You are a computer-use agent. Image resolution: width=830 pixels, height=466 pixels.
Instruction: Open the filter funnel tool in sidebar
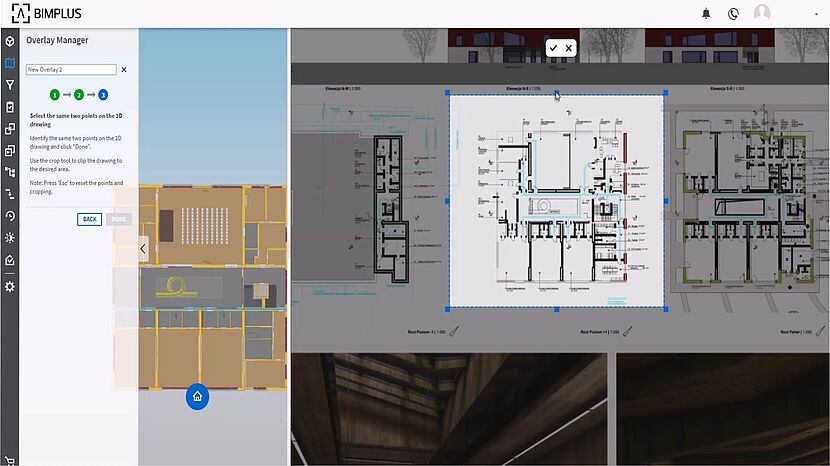click(9, 85)
